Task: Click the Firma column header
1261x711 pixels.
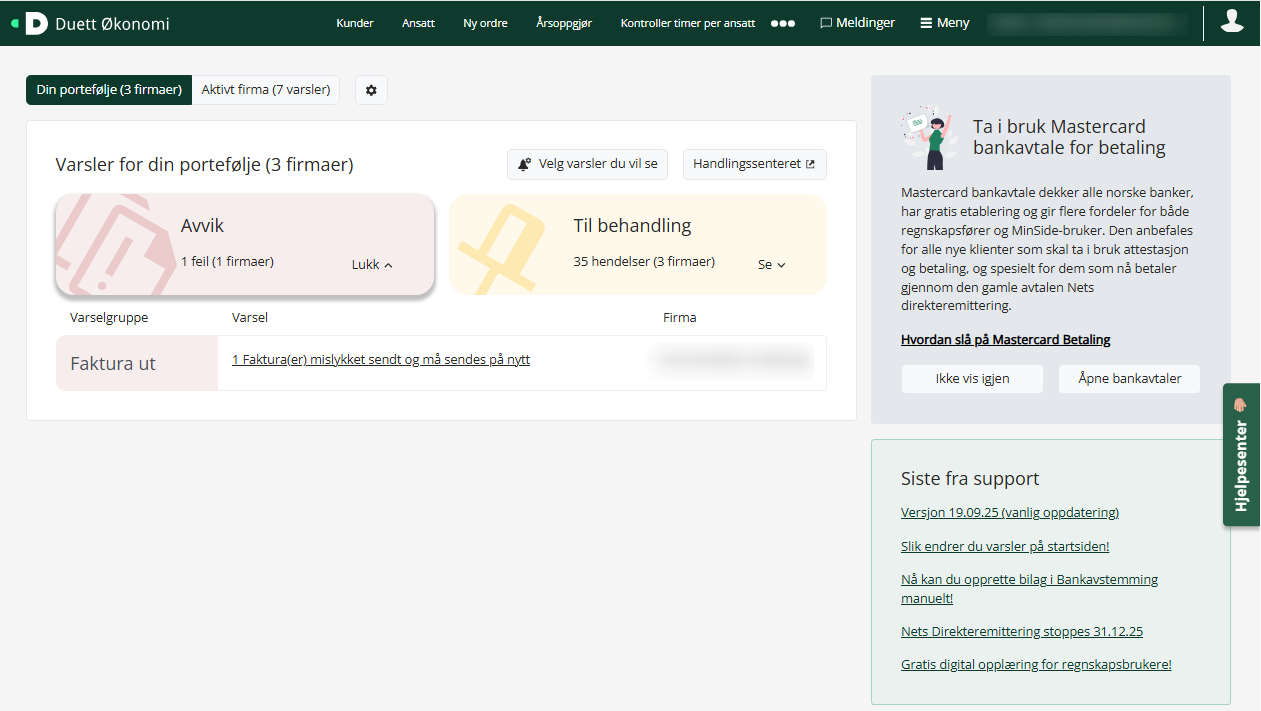Action: (x=680, y=317)
